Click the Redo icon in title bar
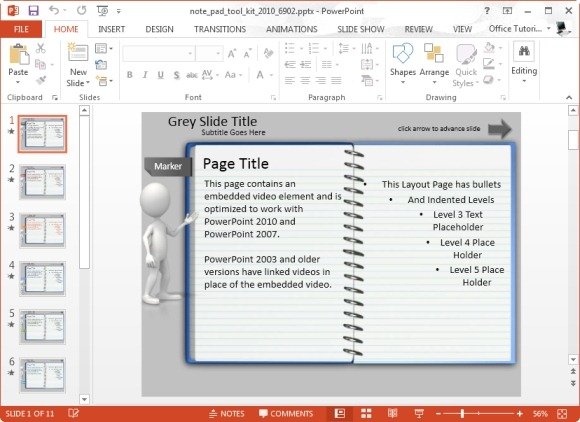 (81, 10)
